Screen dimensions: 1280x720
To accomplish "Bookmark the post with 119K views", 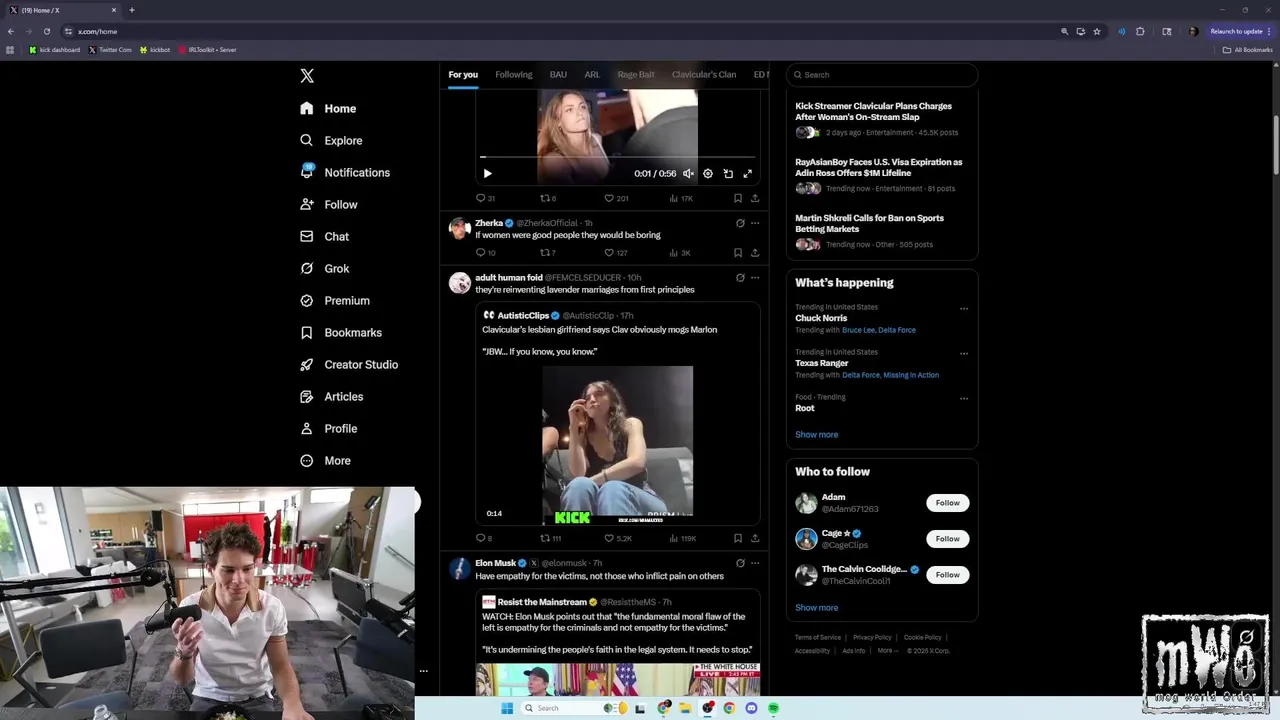I will pos(738,538).
